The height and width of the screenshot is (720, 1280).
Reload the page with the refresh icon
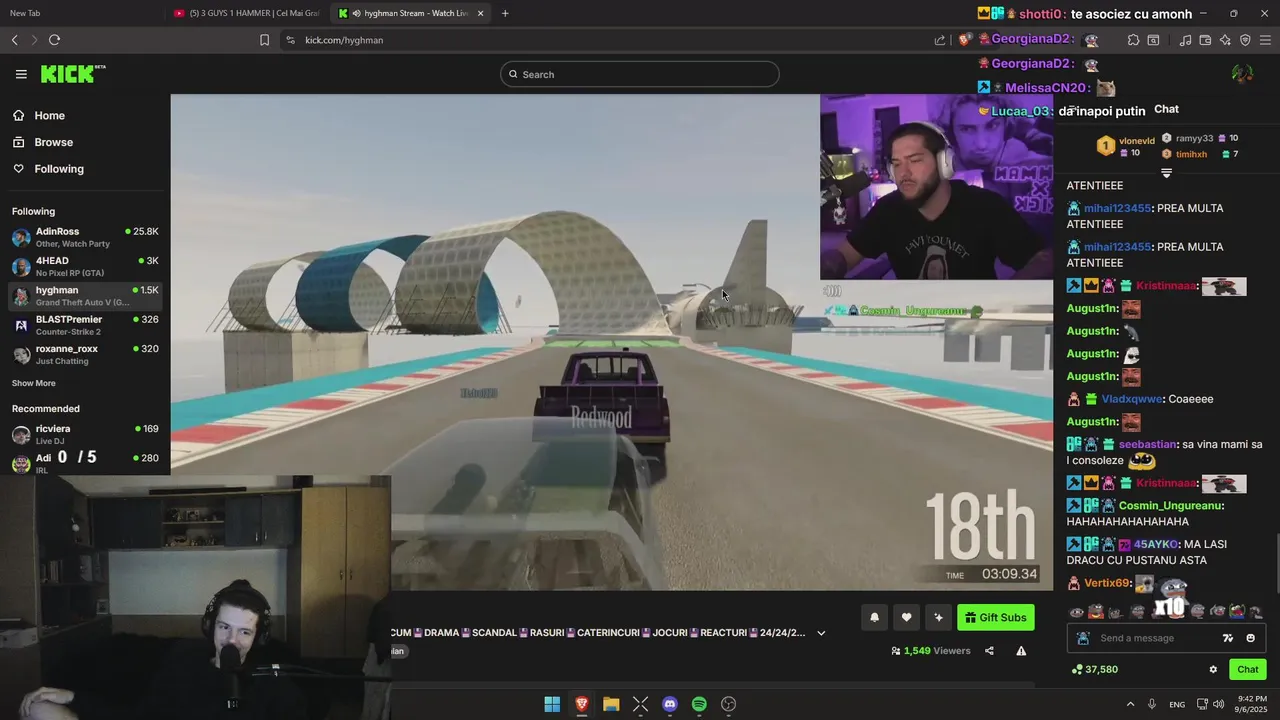54,40
